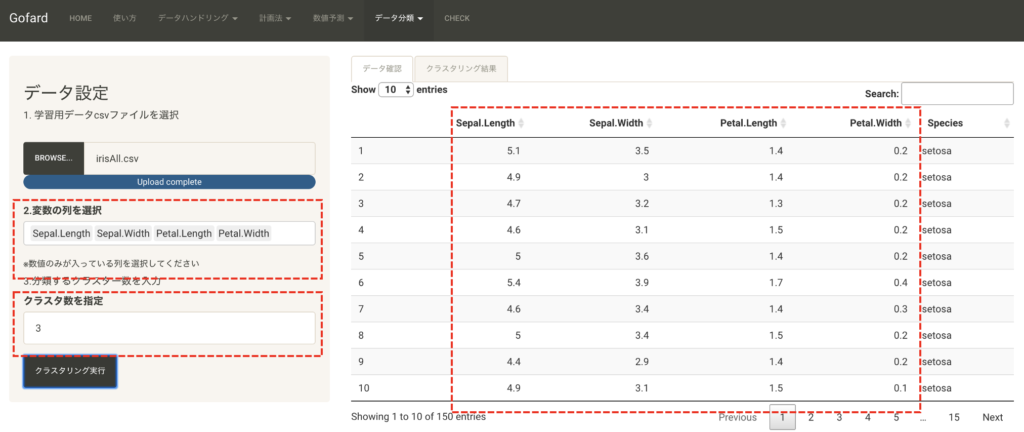This screenshot has height=432, width=1024.
Task: Open the CHECK page in navbar
Action: pyautogui.click(x=457, y=19)
